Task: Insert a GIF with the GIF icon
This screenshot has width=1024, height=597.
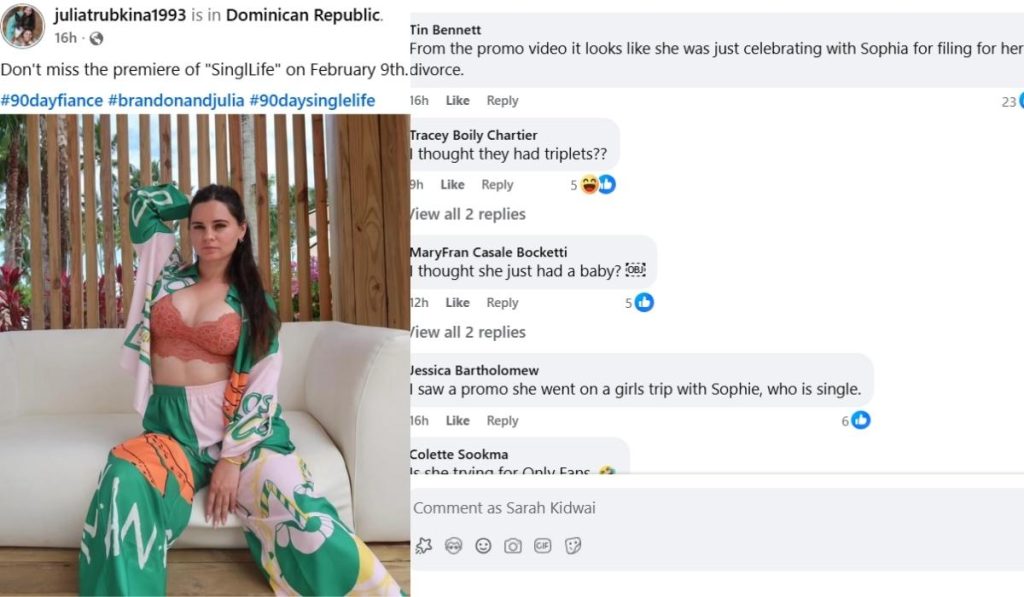Action: pyautogui.click(x=541, y=547)
